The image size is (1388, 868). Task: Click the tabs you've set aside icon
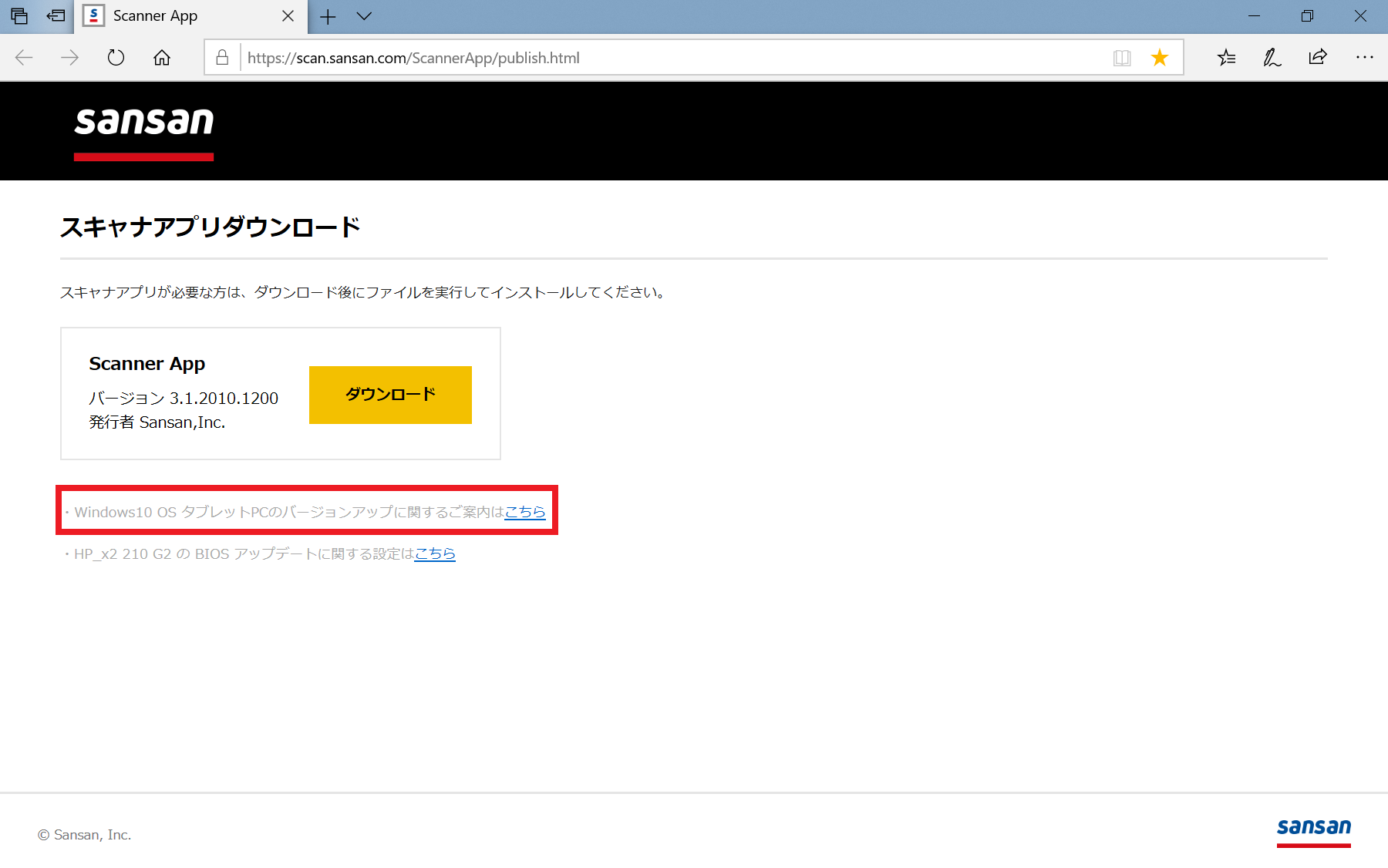[x=19, y=16]
